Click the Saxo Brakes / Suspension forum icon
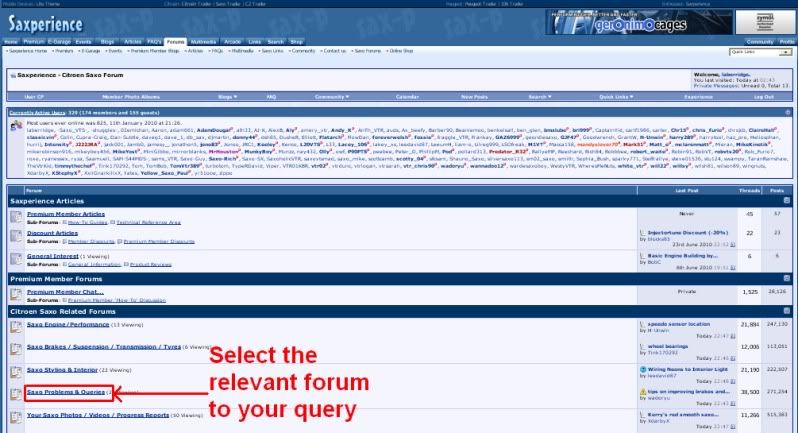The width and height of the screenshot is (798, 433). 16,349
